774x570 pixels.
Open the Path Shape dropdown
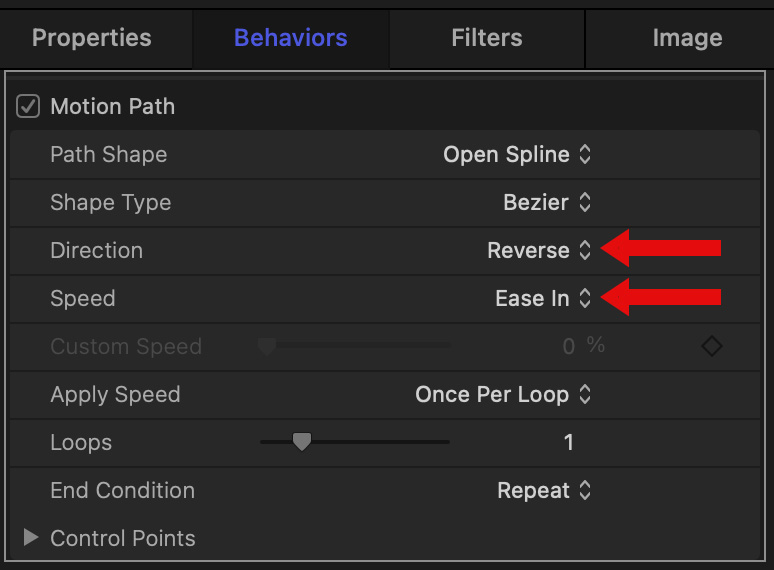point(517,155)
